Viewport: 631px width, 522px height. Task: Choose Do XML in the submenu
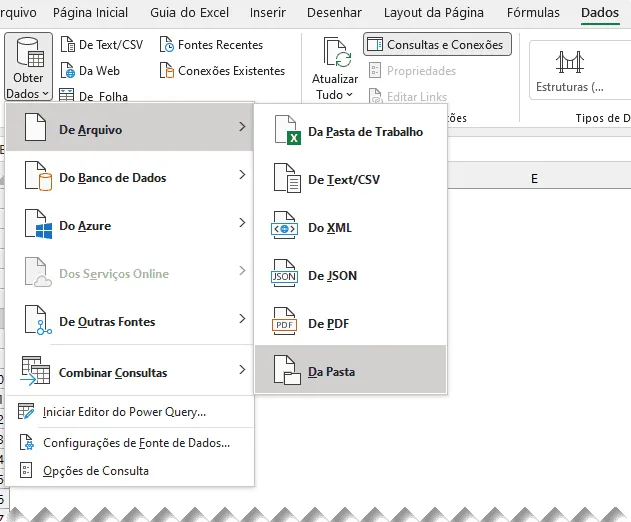(x=351, y=227)
